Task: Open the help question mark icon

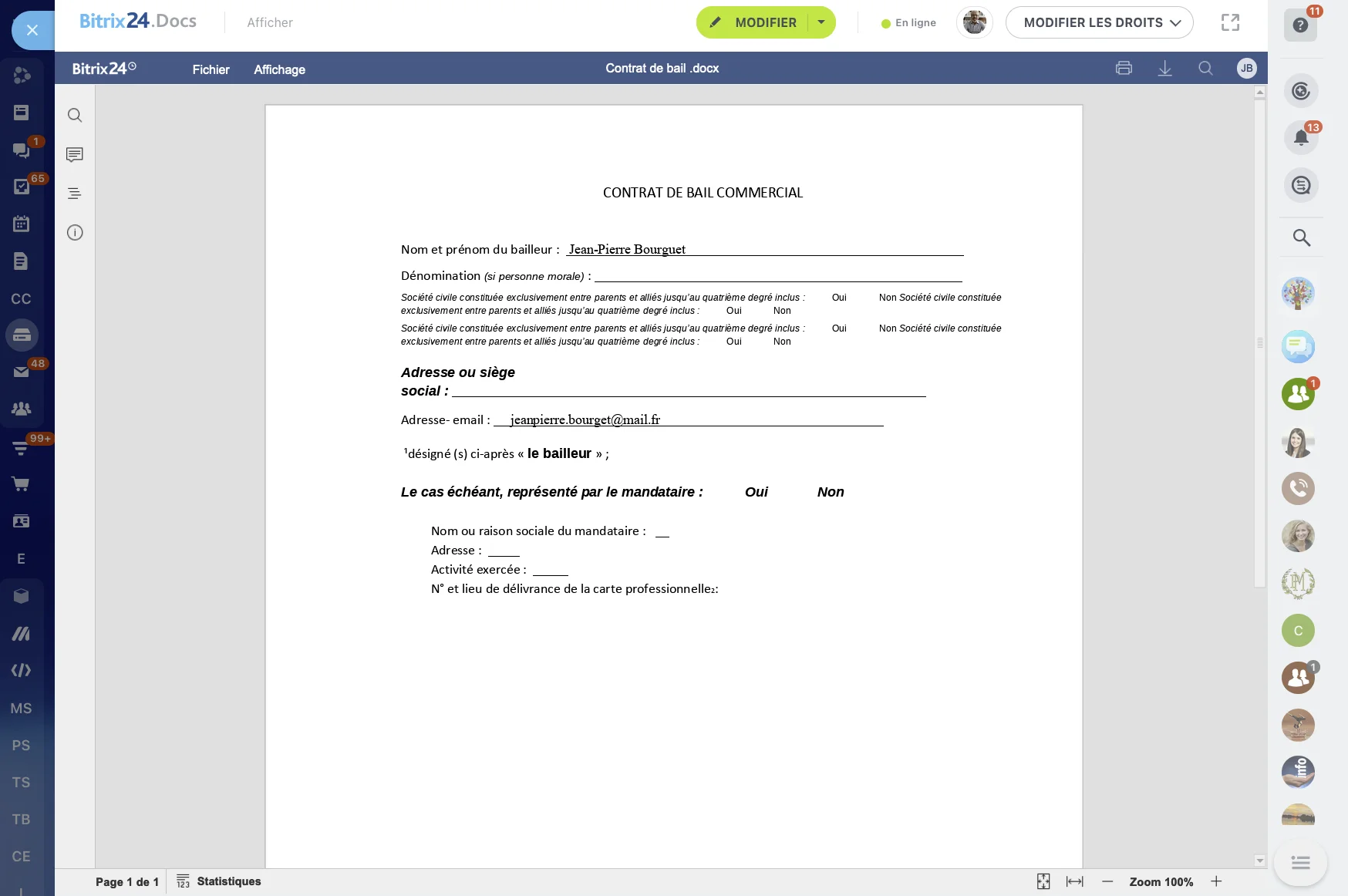Action: [x=1300, y=25]
